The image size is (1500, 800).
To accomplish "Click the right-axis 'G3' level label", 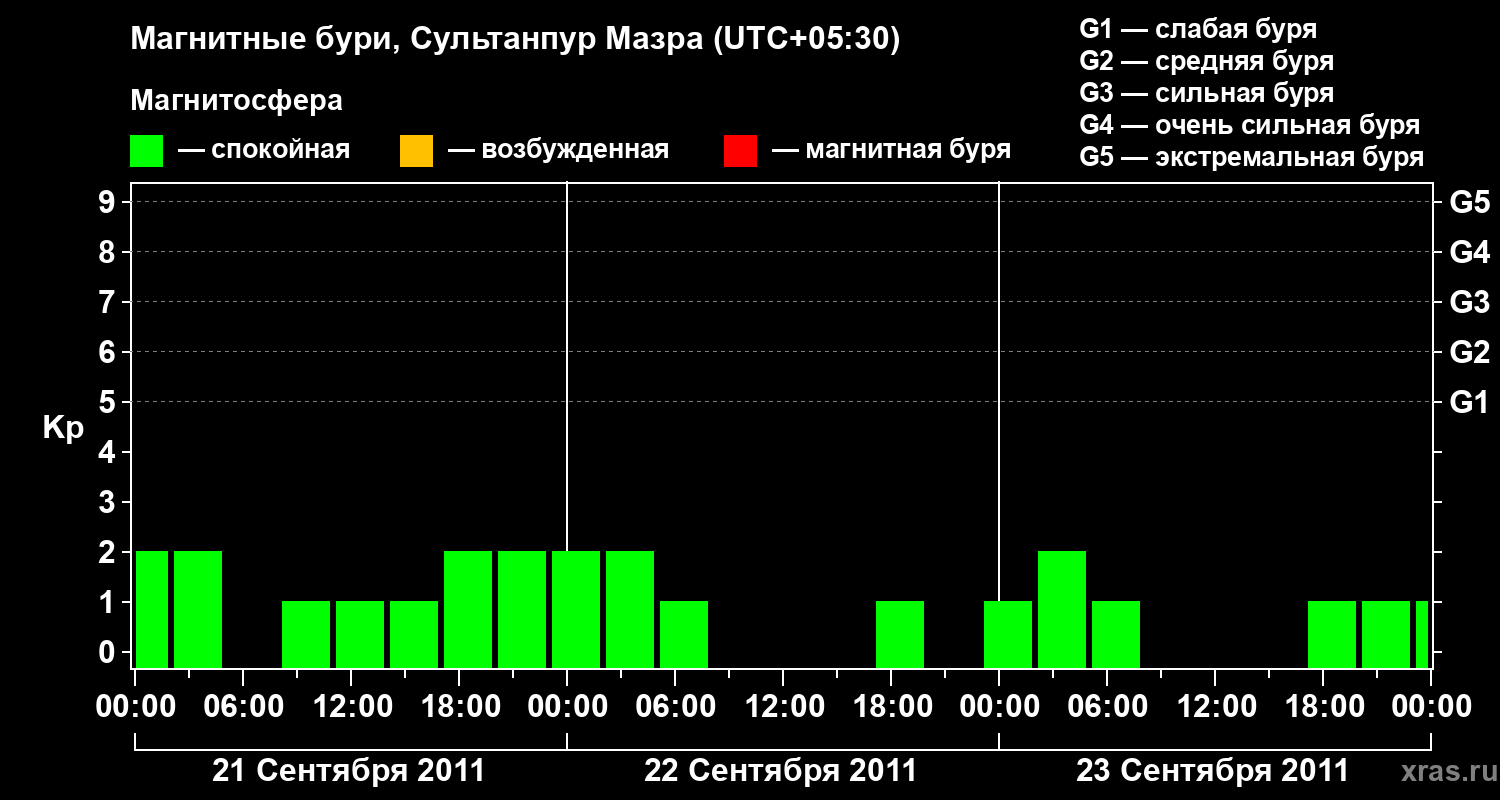I will [1470, 302].
